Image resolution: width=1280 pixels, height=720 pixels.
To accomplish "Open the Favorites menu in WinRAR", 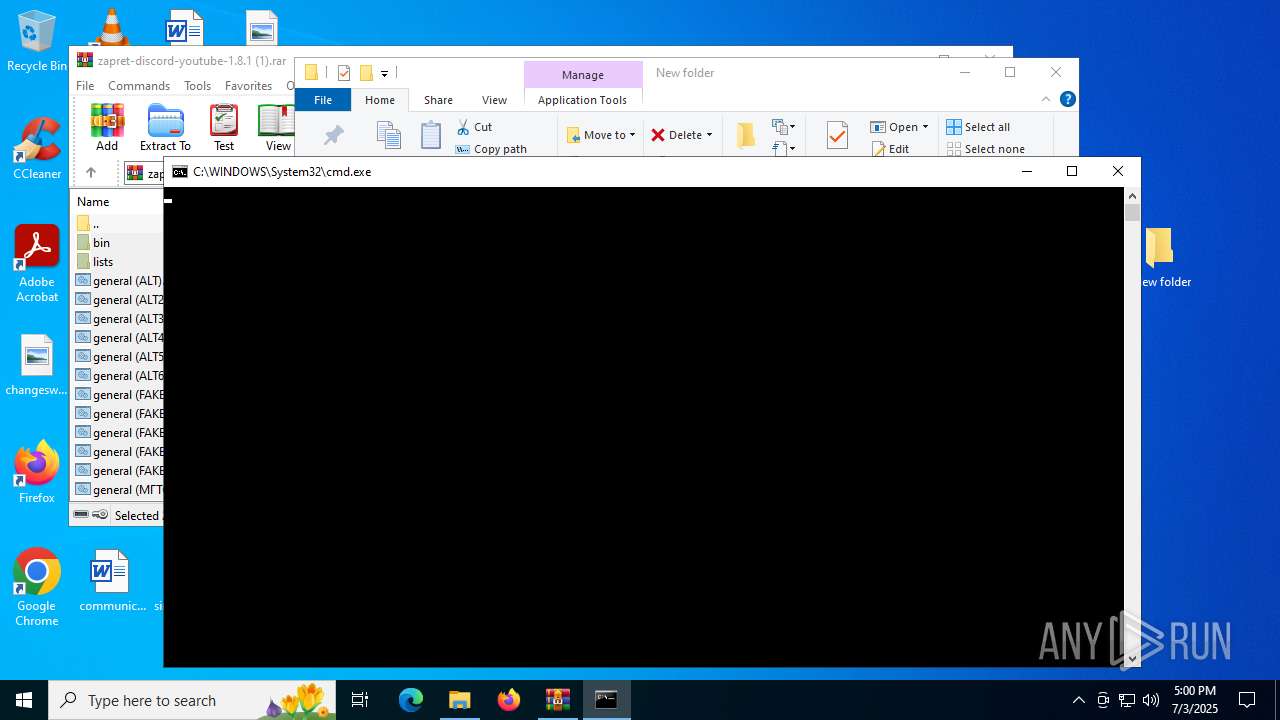I will tap(248, 86).
